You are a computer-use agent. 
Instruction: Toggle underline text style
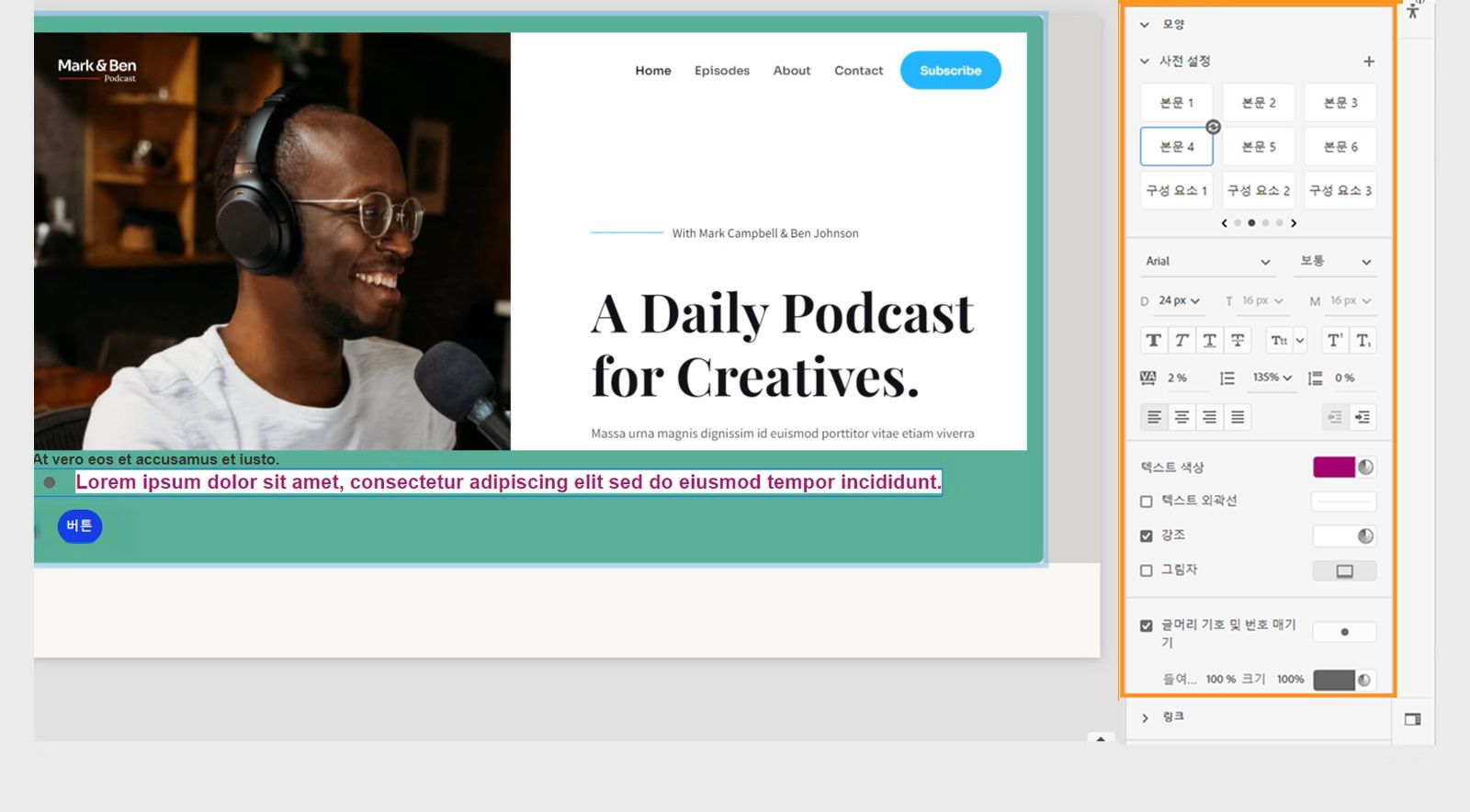point(1210,341)
